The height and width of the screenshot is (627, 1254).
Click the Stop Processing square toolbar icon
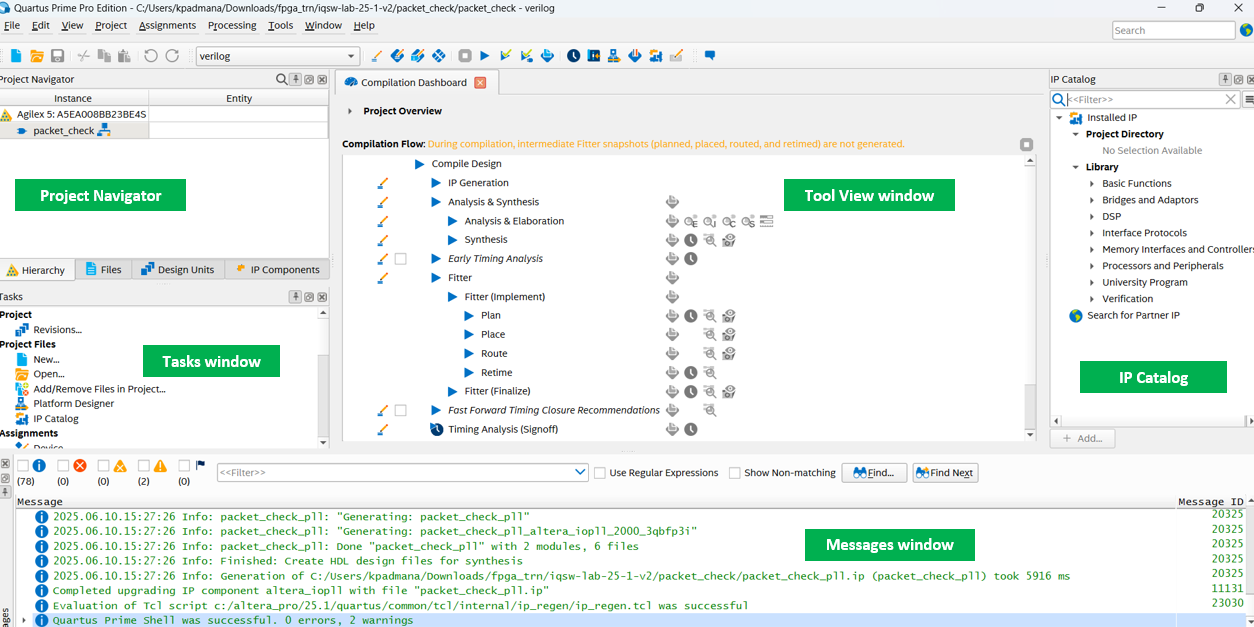click(465, 56)
